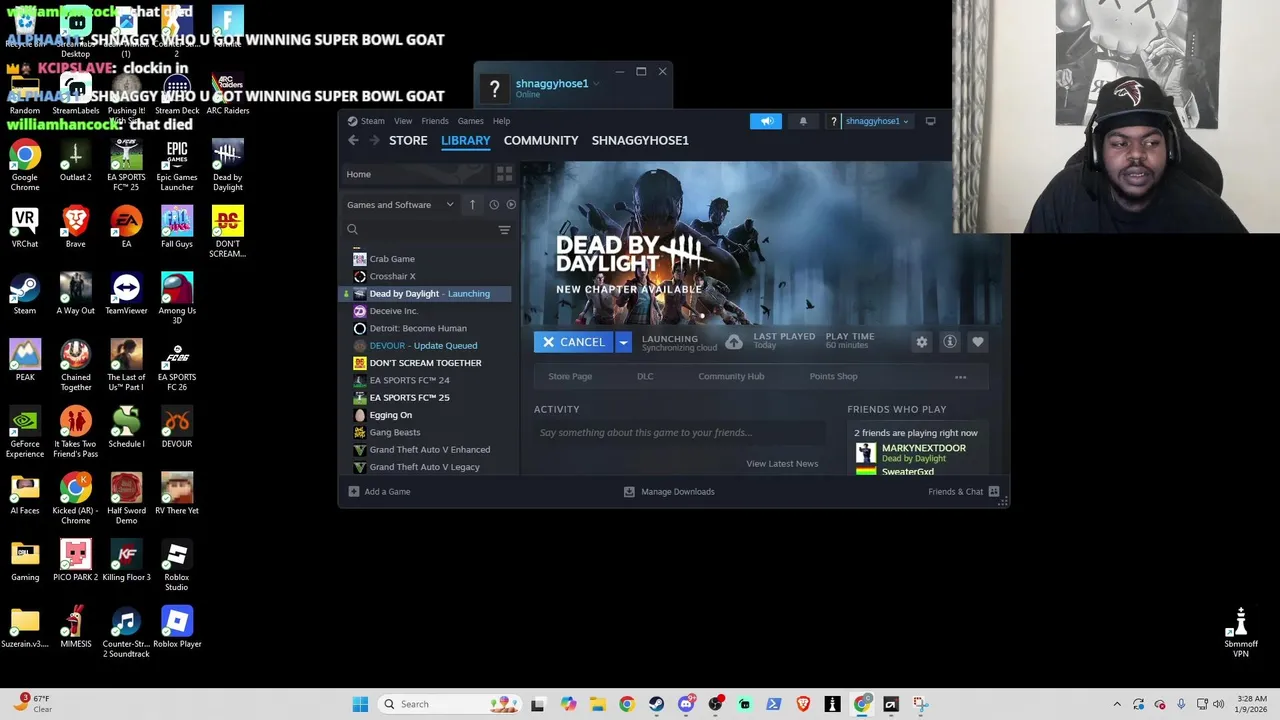
Task: Open the STORE tab
Action: 408,140
